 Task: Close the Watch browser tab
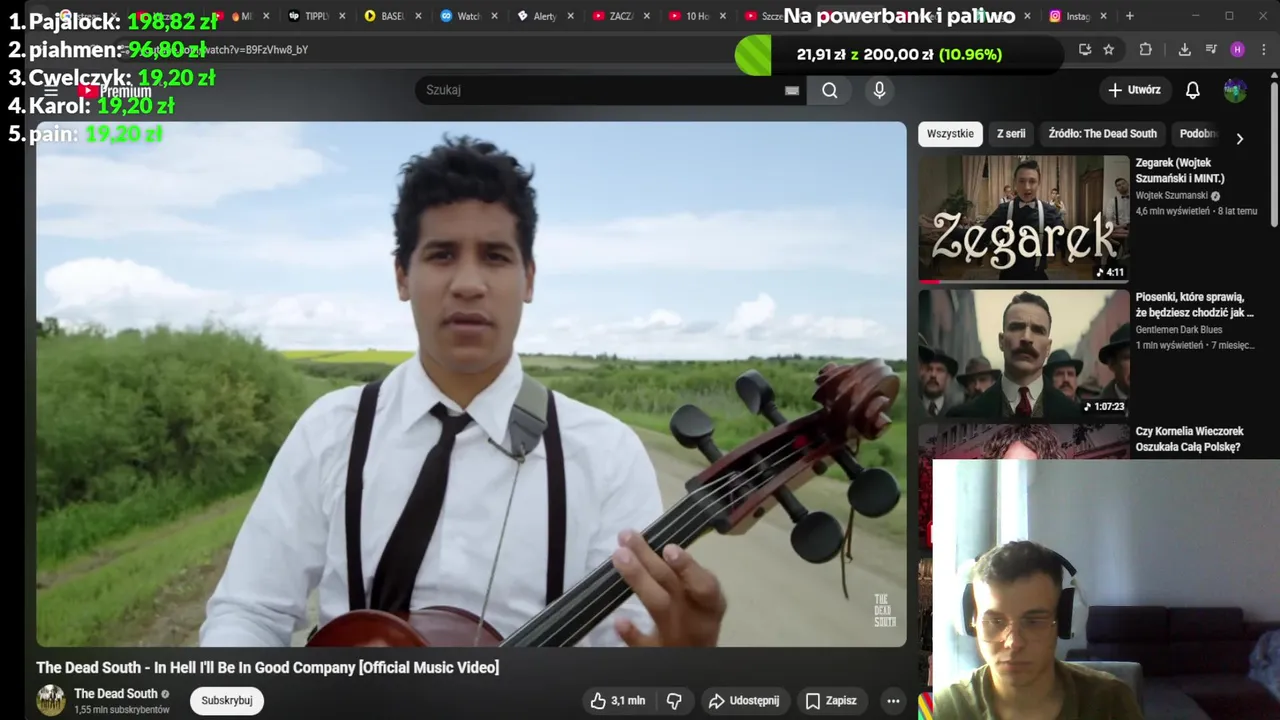(x=494, y=16)
